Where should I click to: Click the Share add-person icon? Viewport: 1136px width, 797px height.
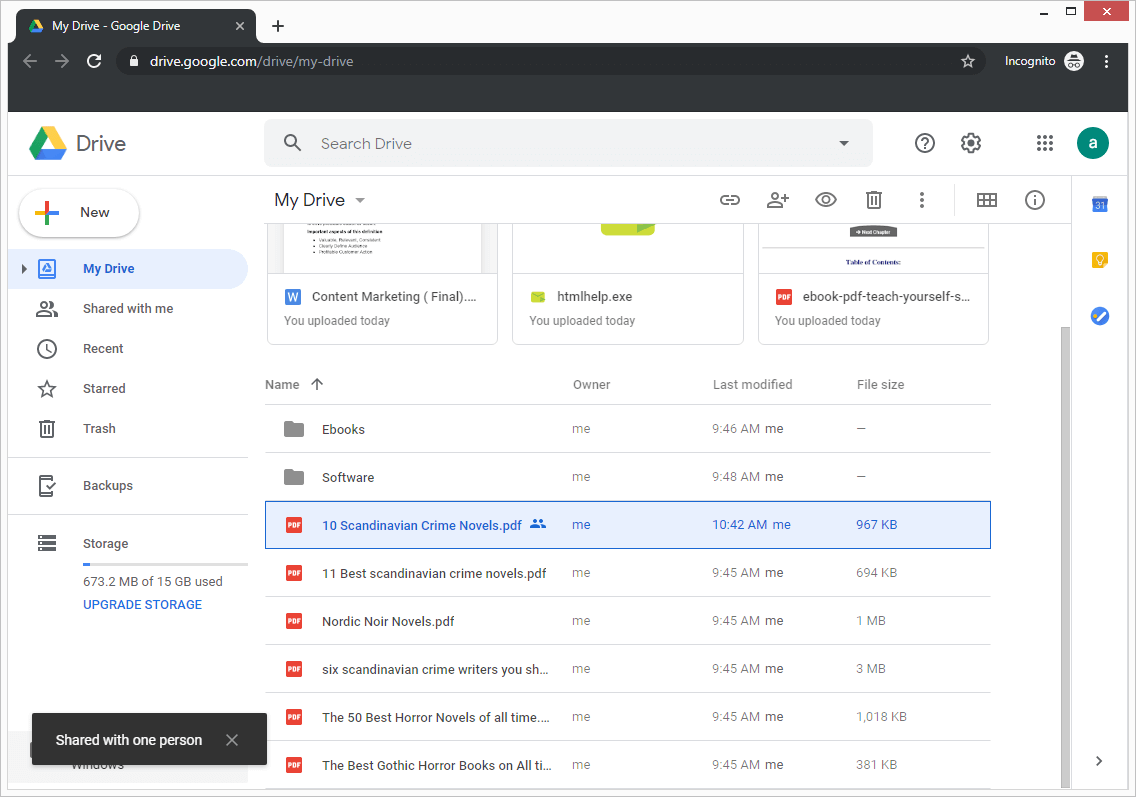click(777, 200)
